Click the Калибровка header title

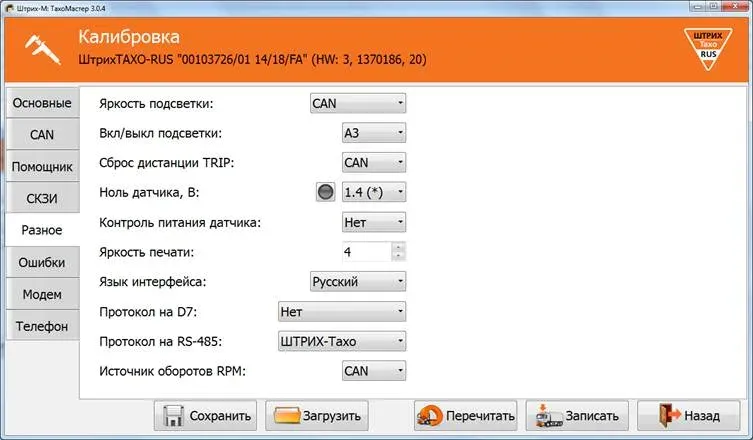129,37
